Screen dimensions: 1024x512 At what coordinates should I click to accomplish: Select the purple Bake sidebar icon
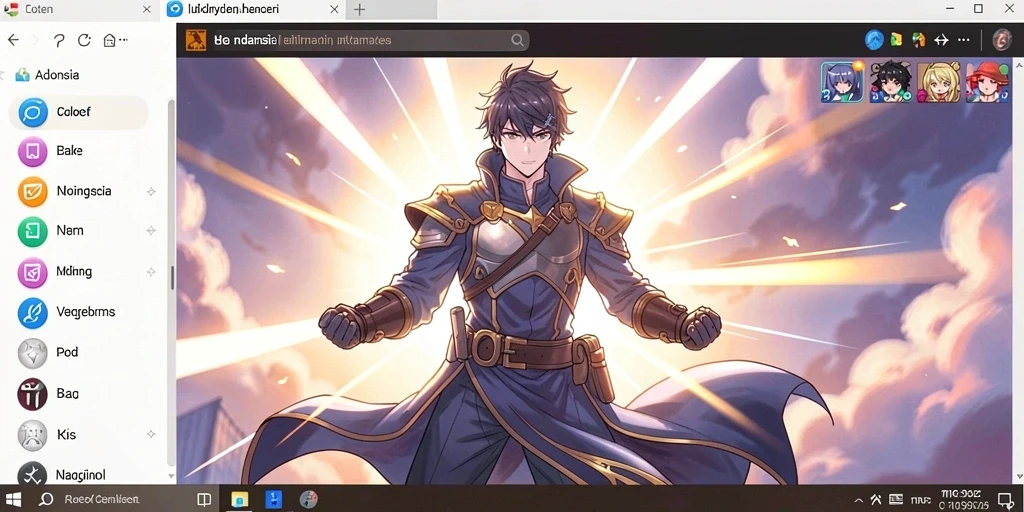(x=33, y=152)
